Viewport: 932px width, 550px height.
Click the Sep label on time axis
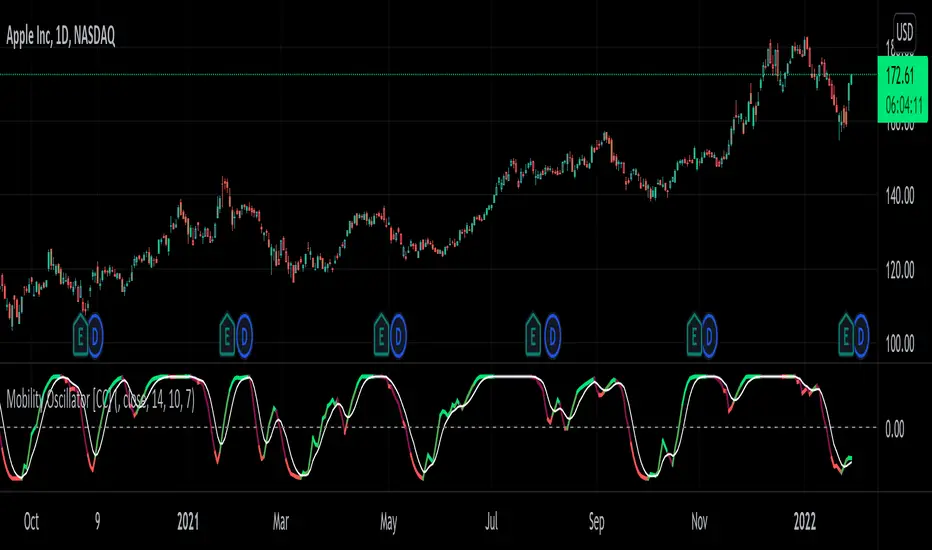[x=596, y=522]
